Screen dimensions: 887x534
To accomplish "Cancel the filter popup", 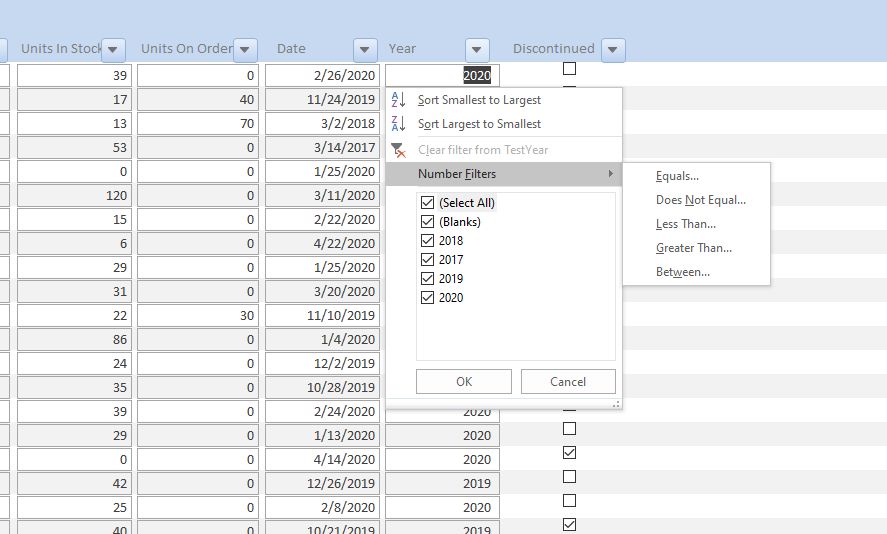I will click(568, 381).
